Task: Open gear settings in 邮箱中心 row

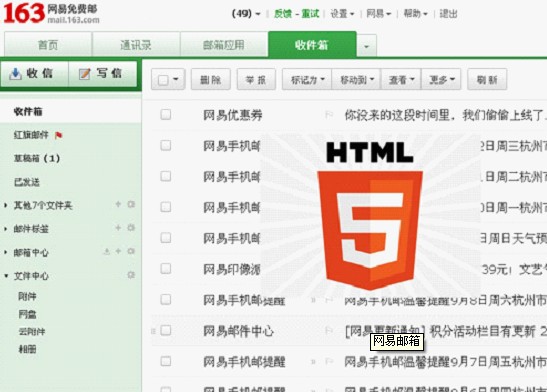Action: click(131, 251)
